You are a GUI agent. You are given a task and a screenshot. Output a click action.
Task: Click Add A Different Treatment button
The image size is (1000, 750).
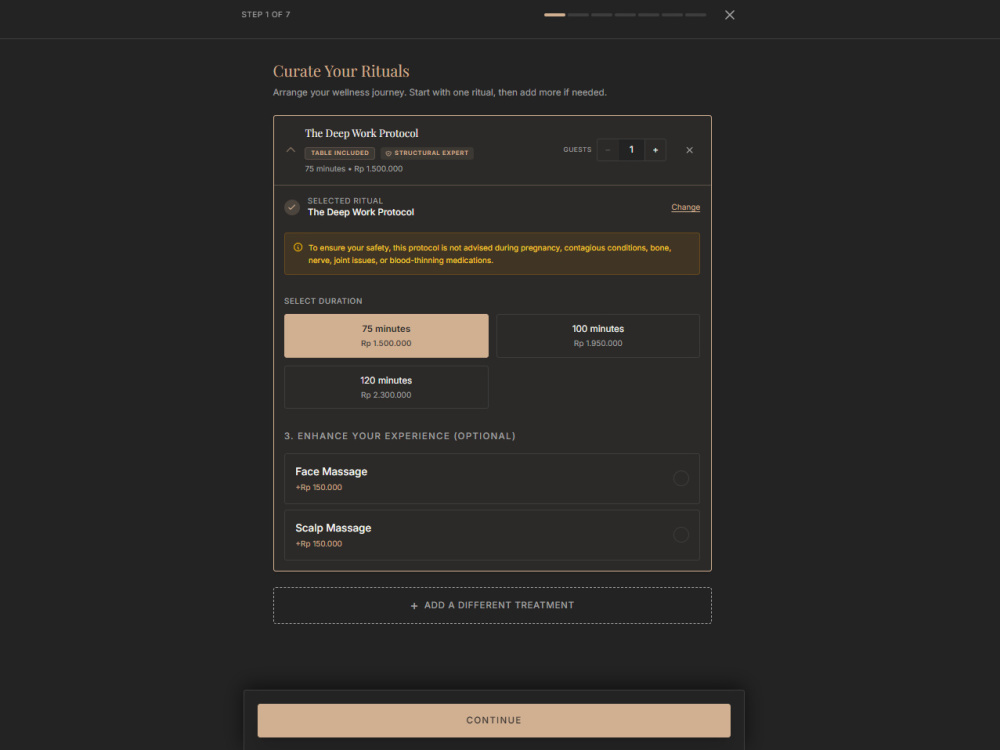[x=492, y=605]
